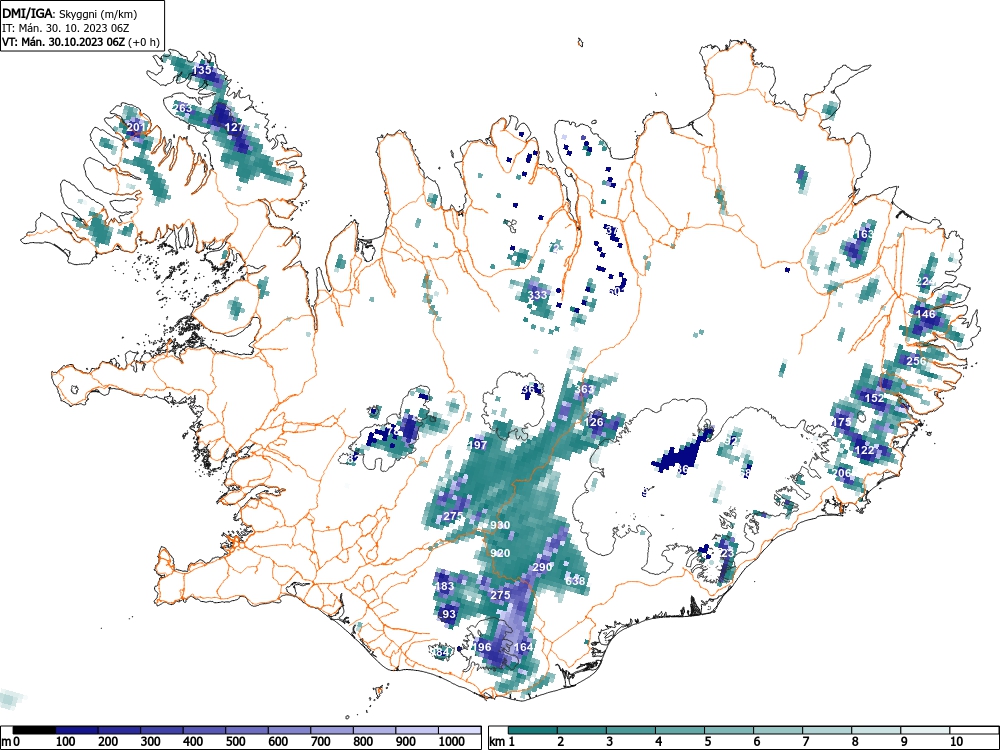This screenshot has height=750, width=1000.
Task: Click the 'm 0' legend label
Action: (11, 742)
